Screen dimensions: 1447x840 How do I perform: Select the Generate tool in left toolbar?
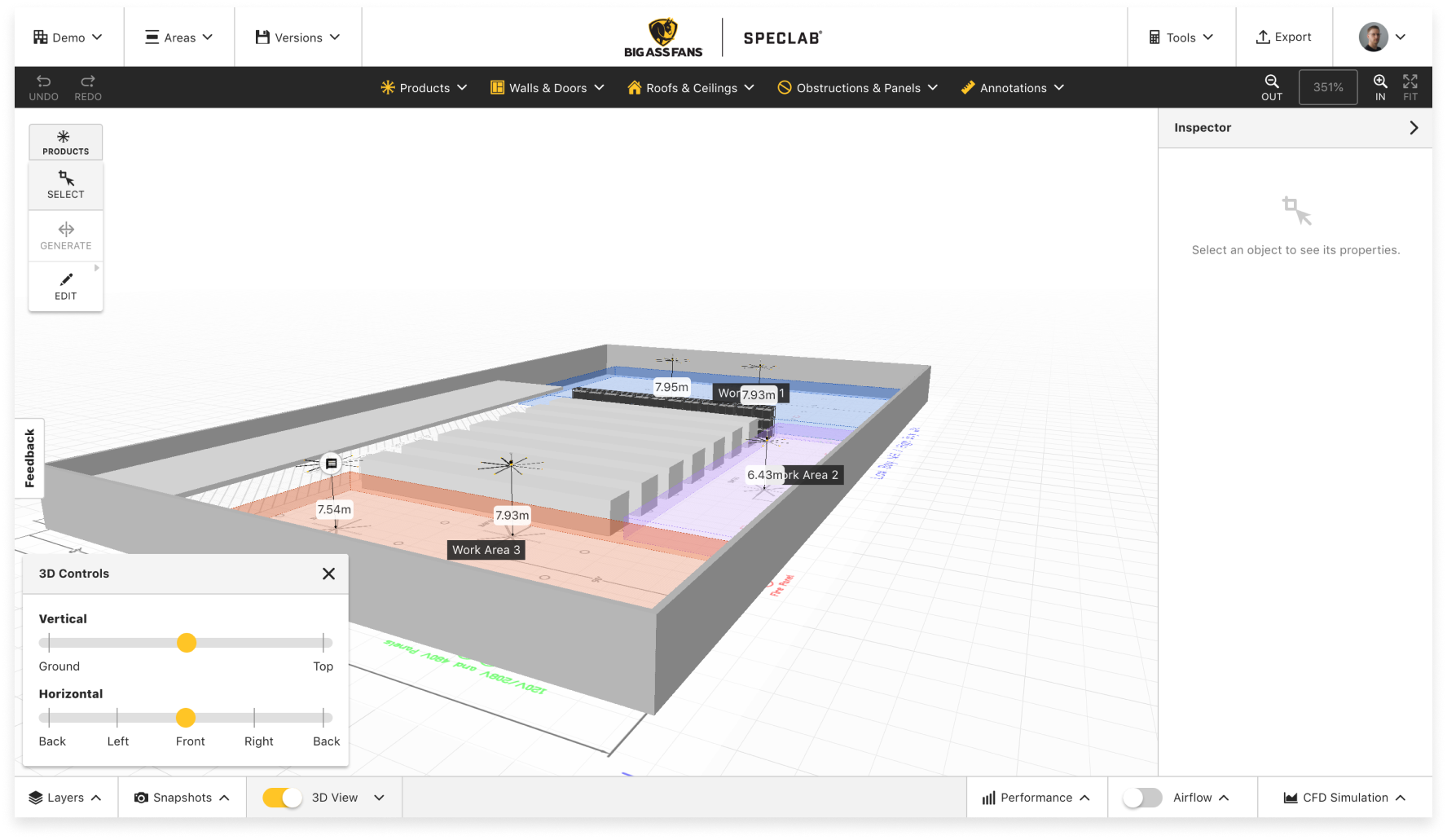click(66, 235)
